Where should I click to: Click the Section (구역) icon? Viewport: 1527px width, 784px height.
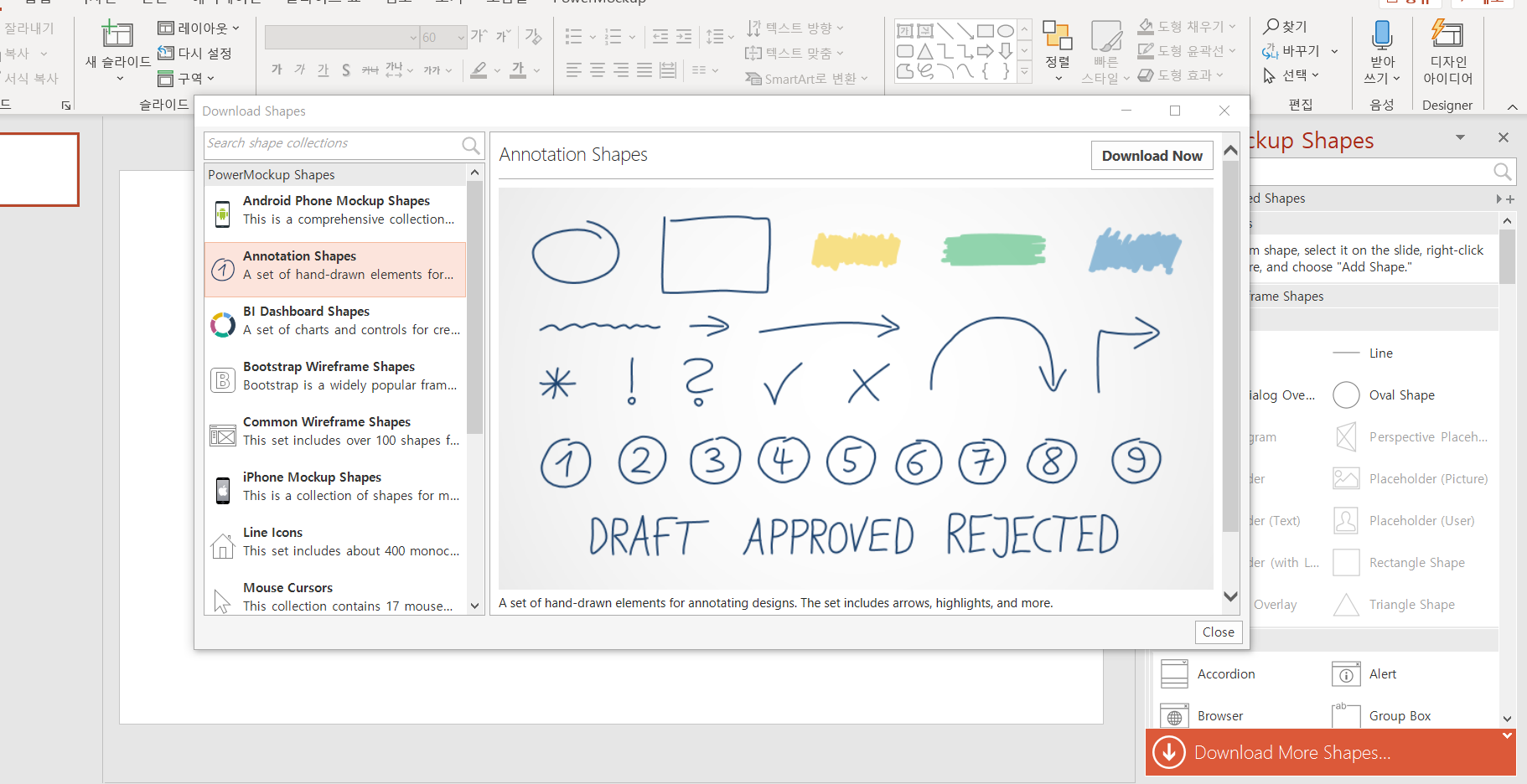click(x=166, y=79)
